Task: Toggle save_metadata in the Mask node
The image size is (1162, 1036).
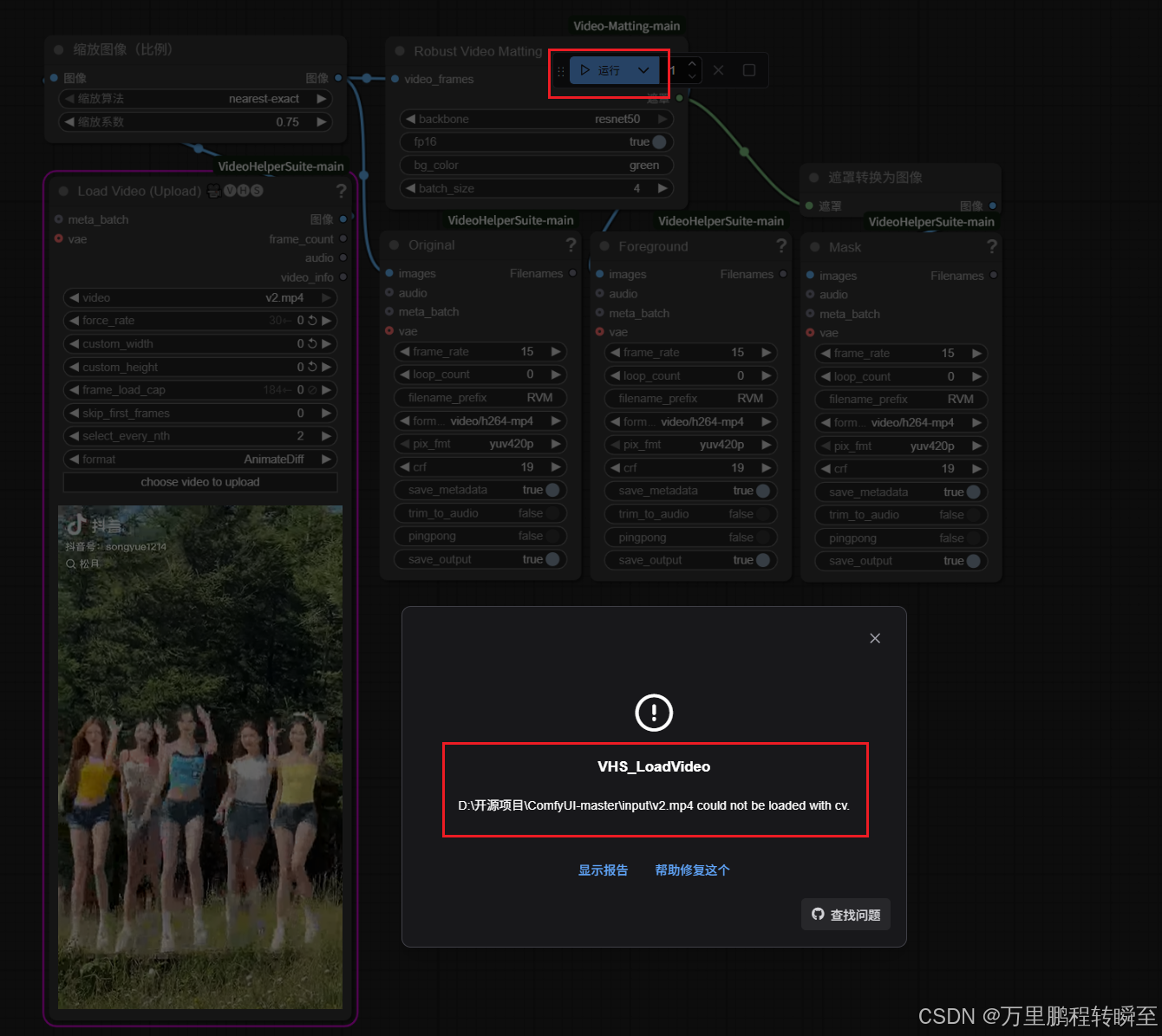Action: point(974,492)
